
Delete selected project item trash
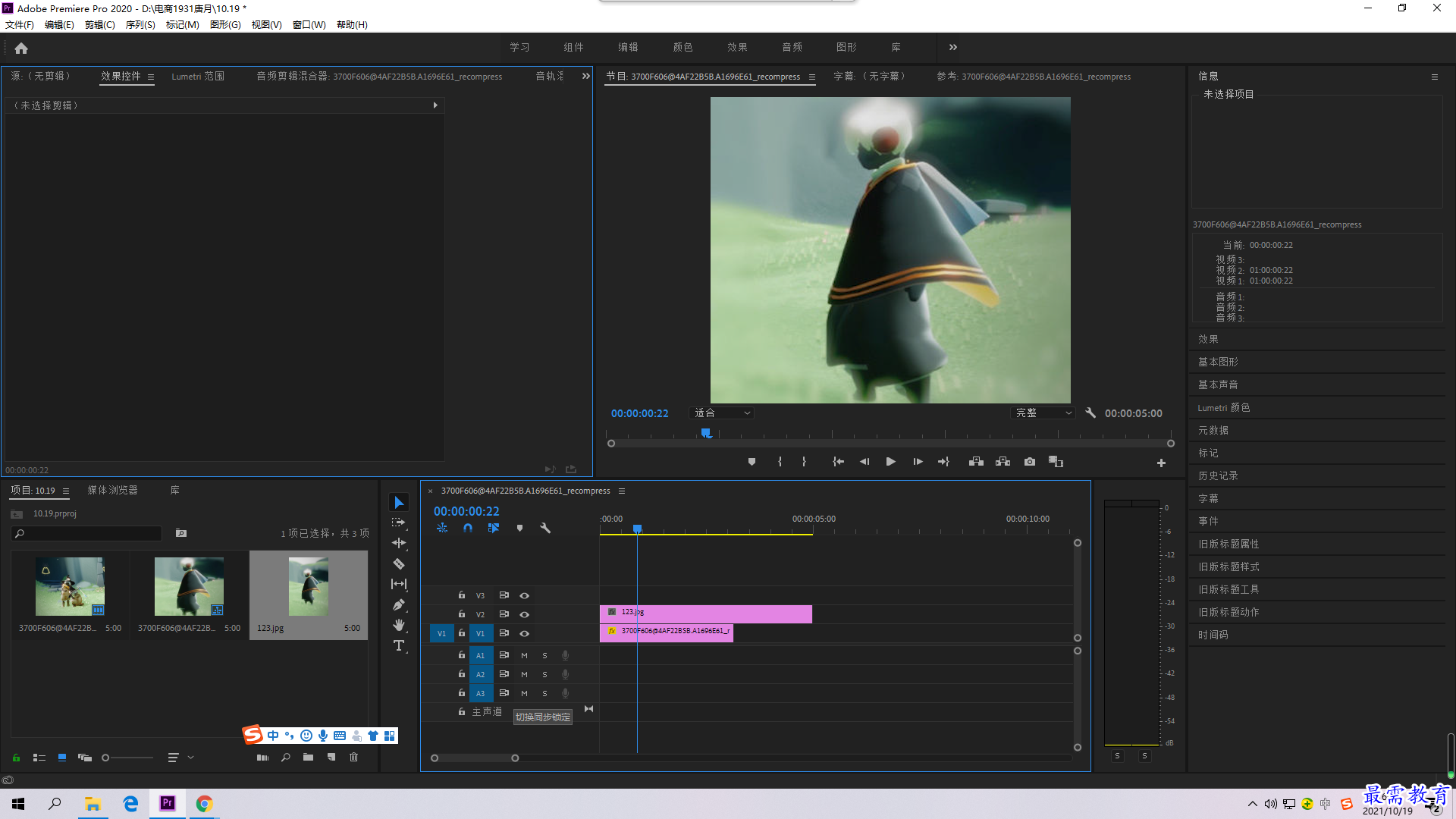point(353,758)
